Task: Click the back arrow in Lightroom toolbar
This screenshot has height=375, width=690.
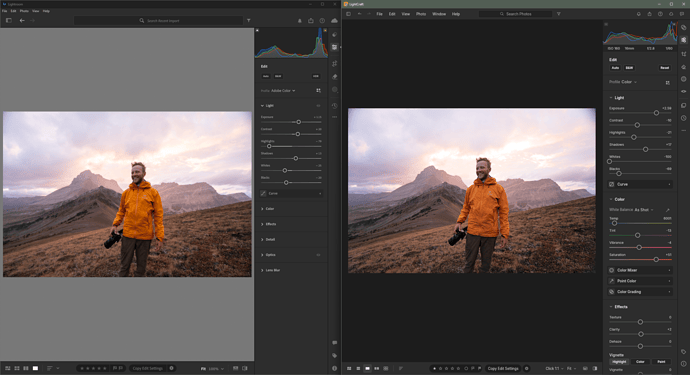Action: [x=22, y=20]
